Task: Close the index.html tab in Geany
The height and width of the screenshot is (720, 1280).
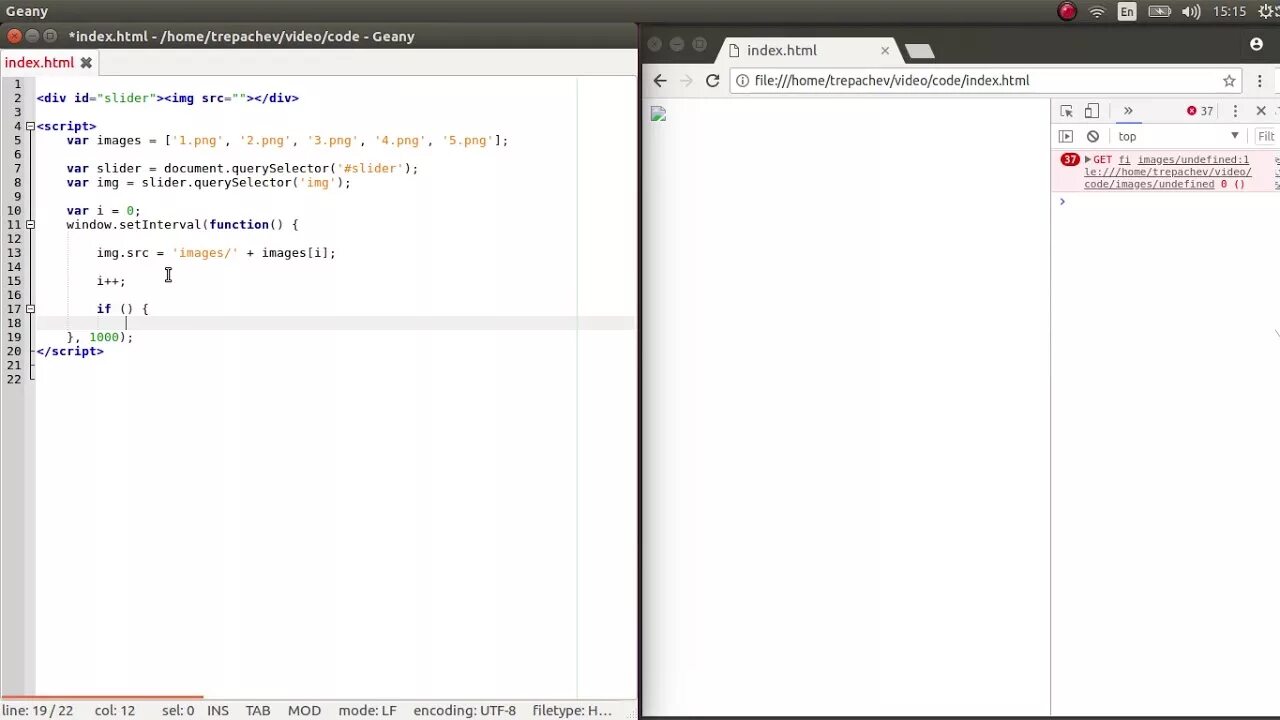Action: tap(86, 62)
